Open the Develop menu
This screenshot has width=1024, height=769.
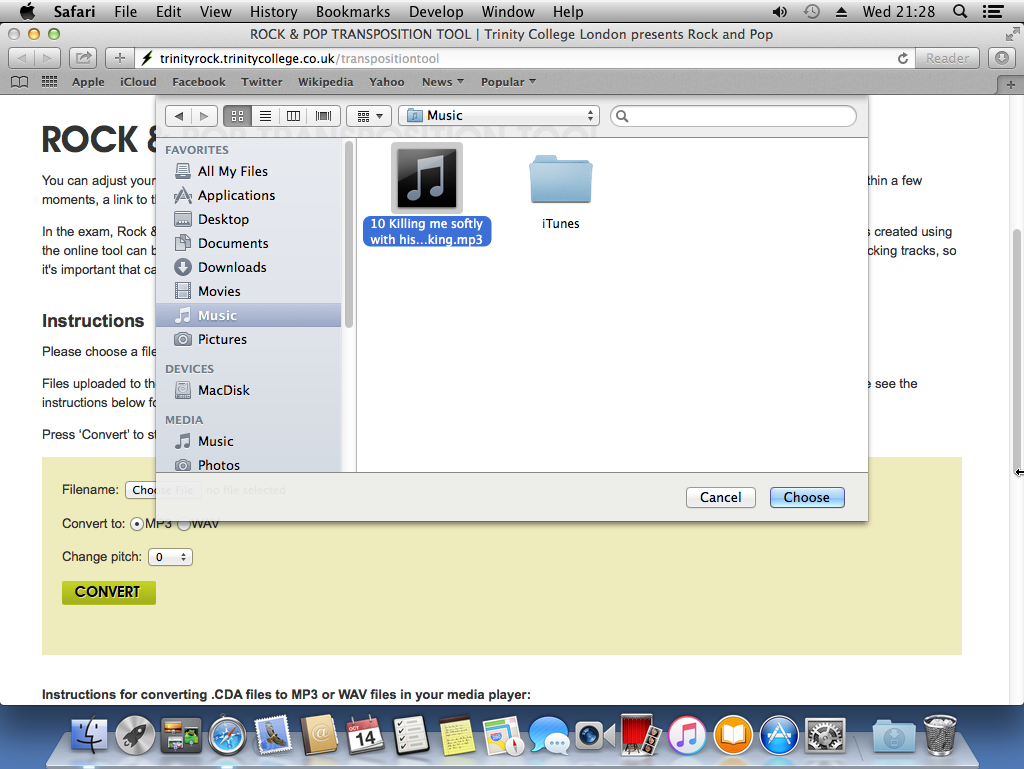pyautogui.click(x=436, y=12)
